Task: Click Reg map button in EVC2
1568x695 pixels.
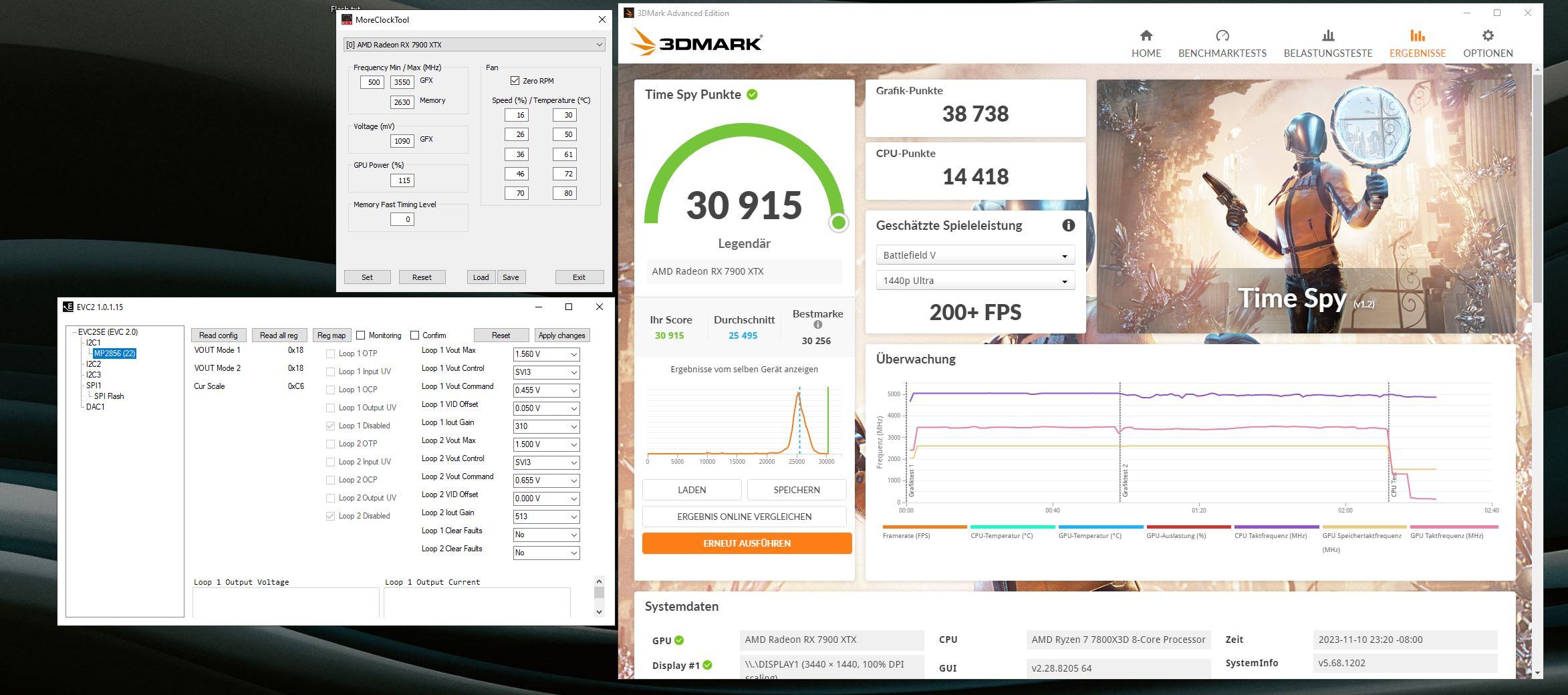Action: point(332,335)
